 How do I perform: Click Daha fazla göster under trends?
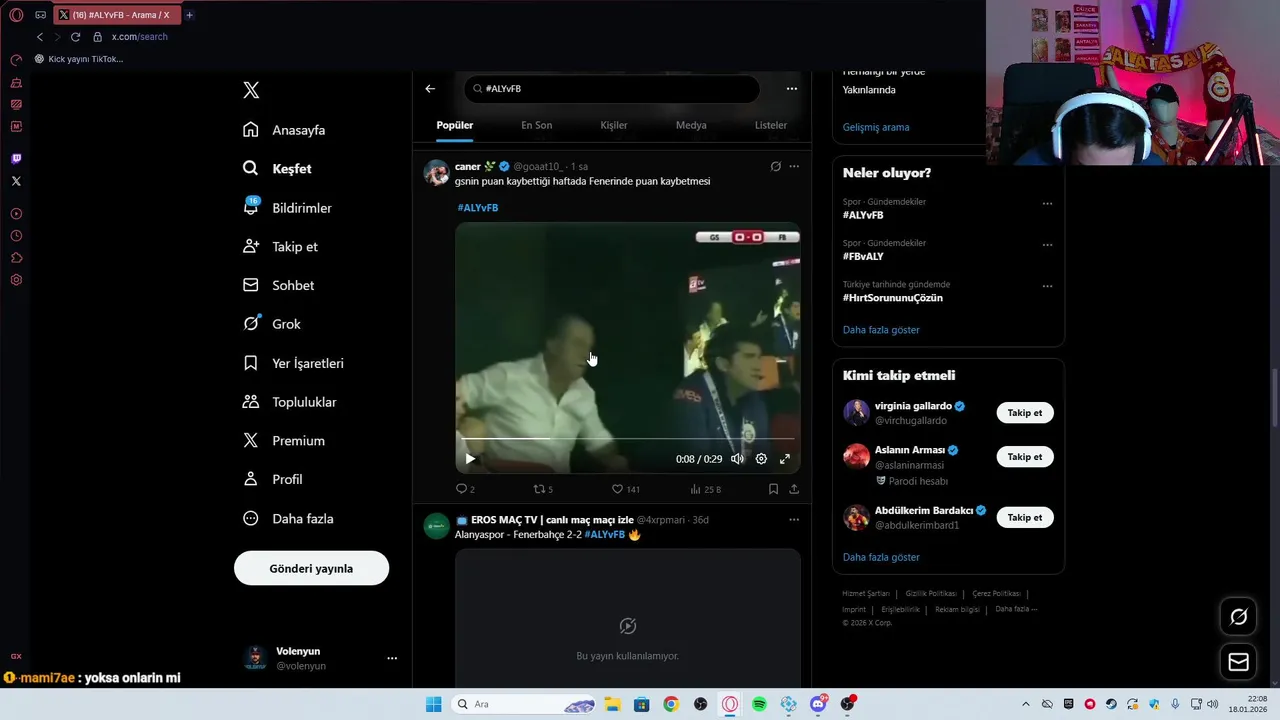tap(881, 330)
